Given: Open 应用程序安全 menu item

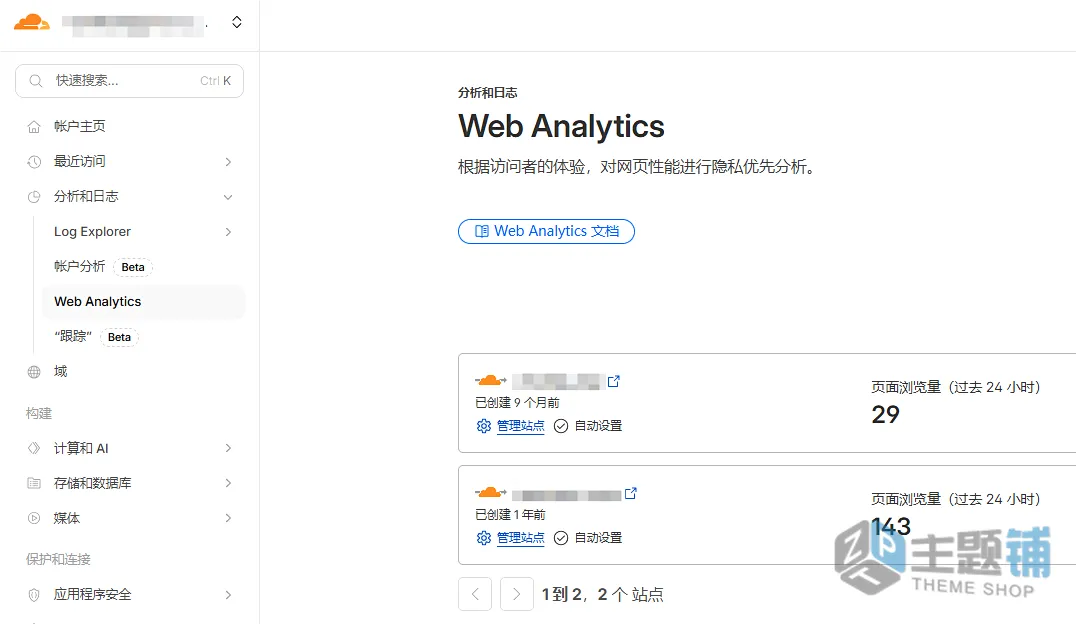Looking at the screenshot, I should pos(93,594).
